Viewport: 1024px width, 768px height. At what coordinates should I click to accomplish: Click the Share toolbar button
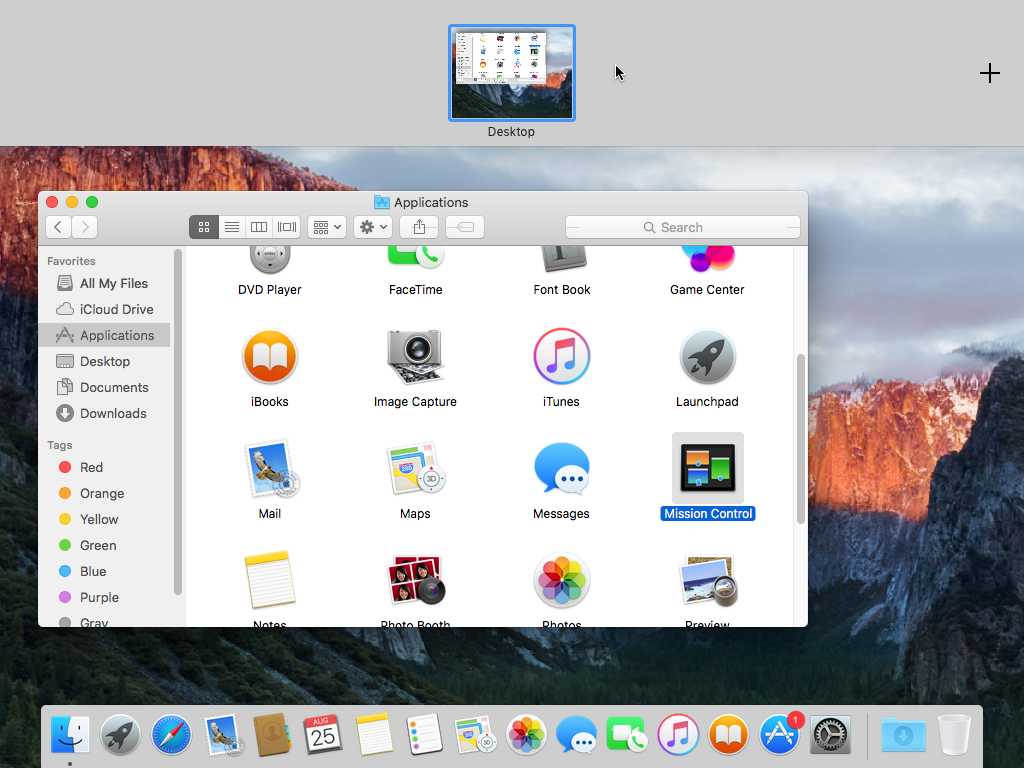pyautogui.click(x=419, y=227)
